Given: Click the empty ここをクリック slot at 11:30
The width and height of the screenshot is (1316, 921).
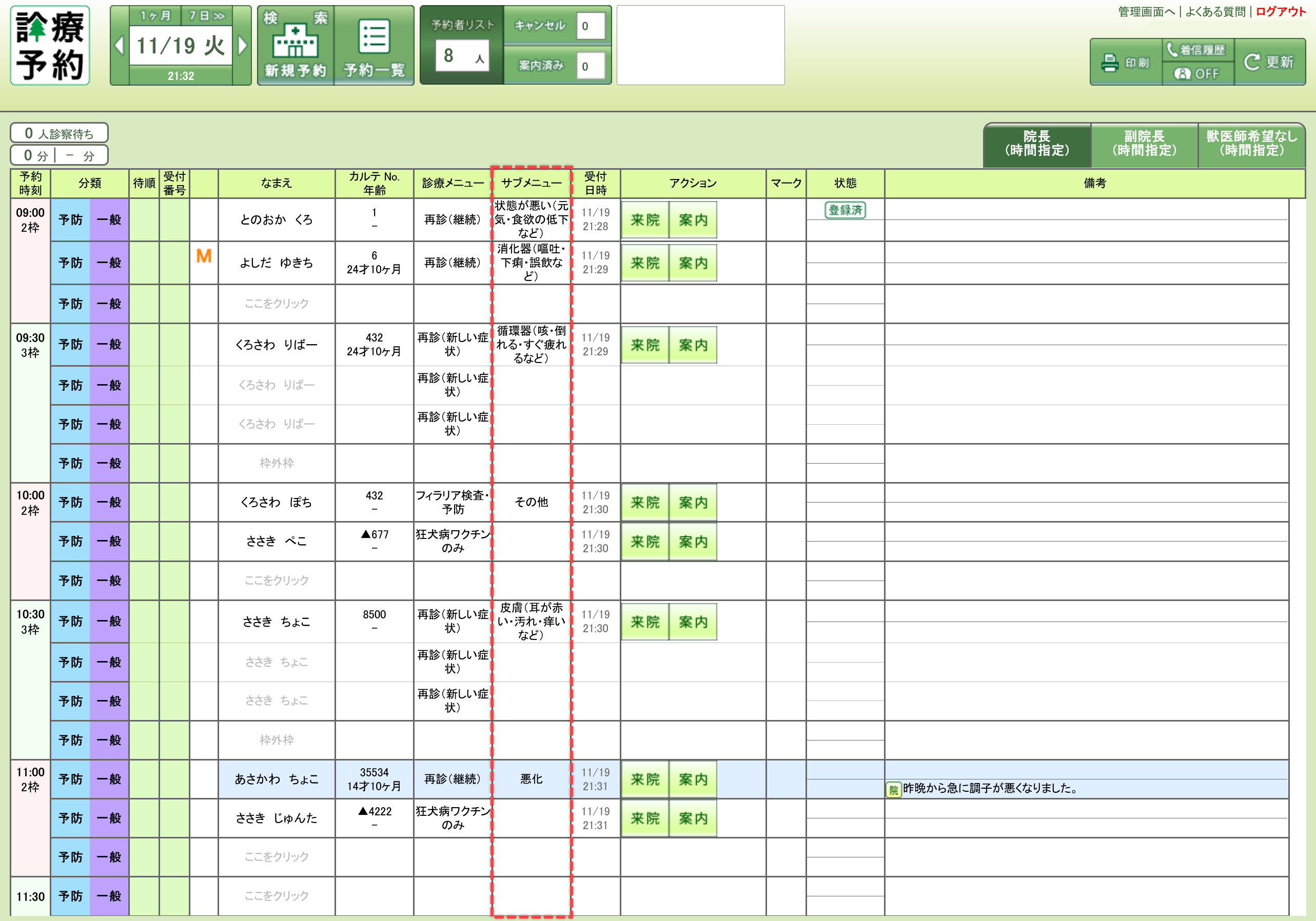Looking at the screenshot, I should [276, 896].
